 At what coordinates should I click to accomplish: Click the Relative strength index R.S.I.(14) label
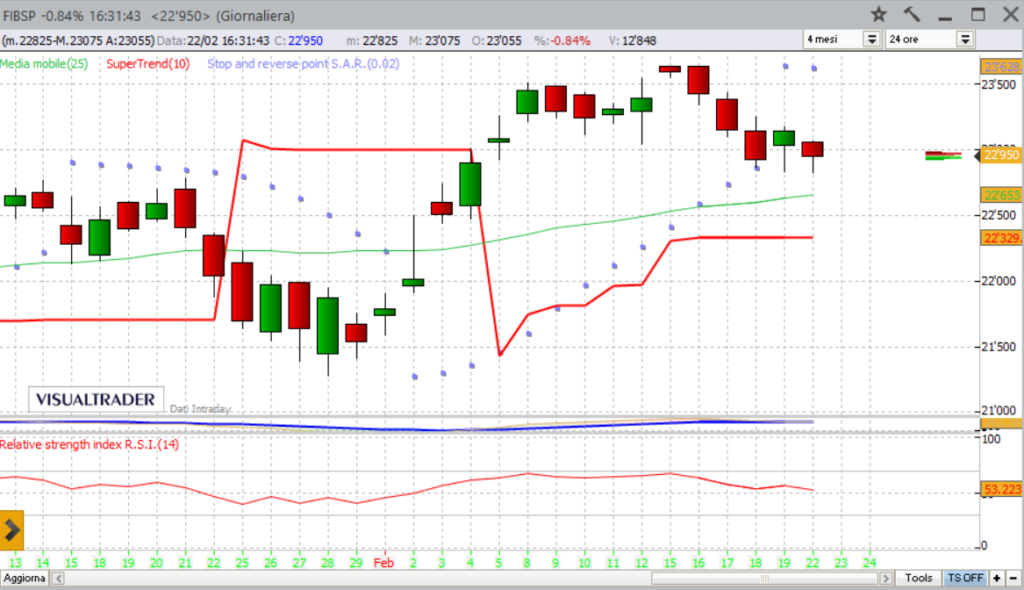click(90, 444)
